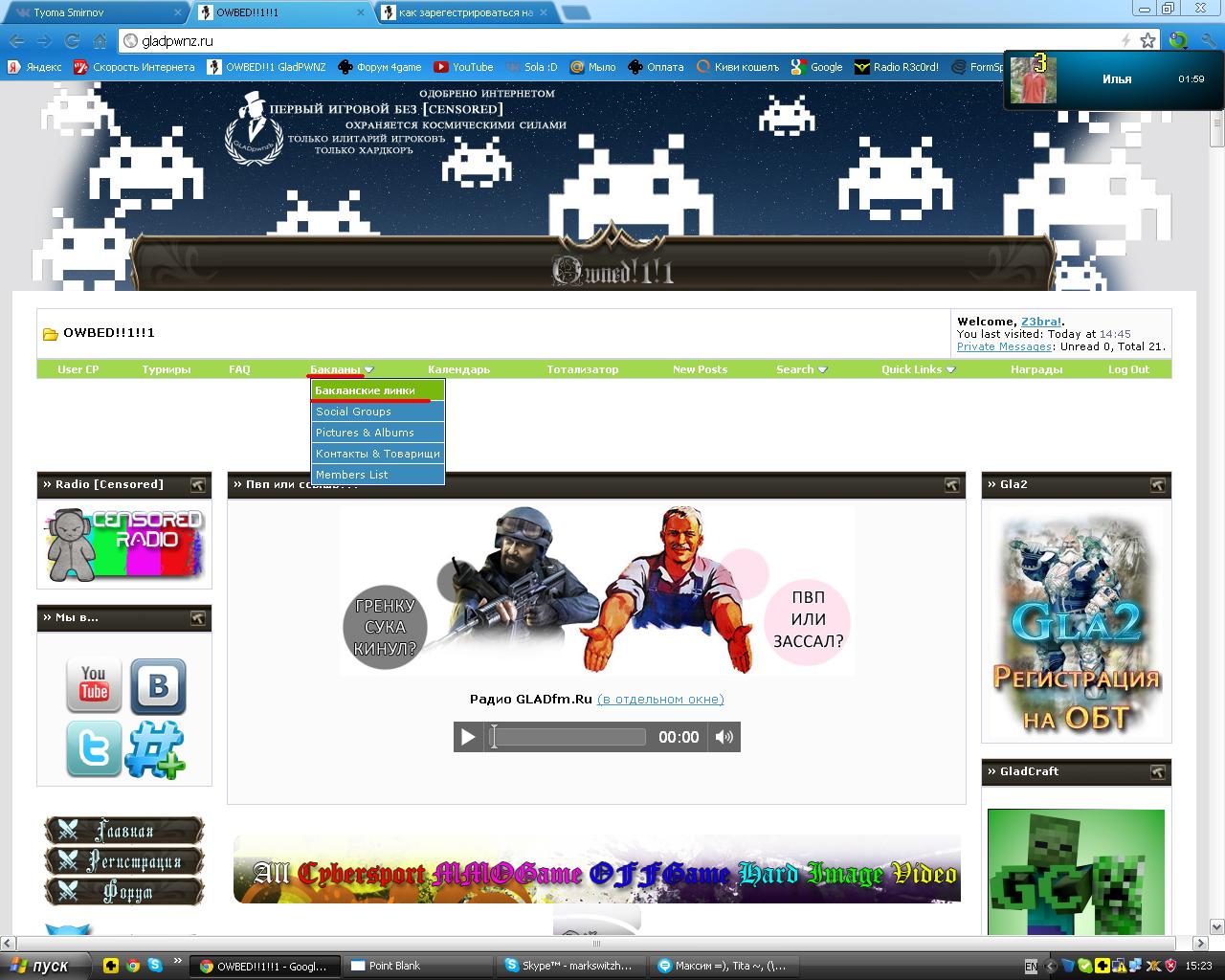Open the YouTube icon in Мы в... panel
Viewport: 1225px width, 980px height.
coord(94,684)
